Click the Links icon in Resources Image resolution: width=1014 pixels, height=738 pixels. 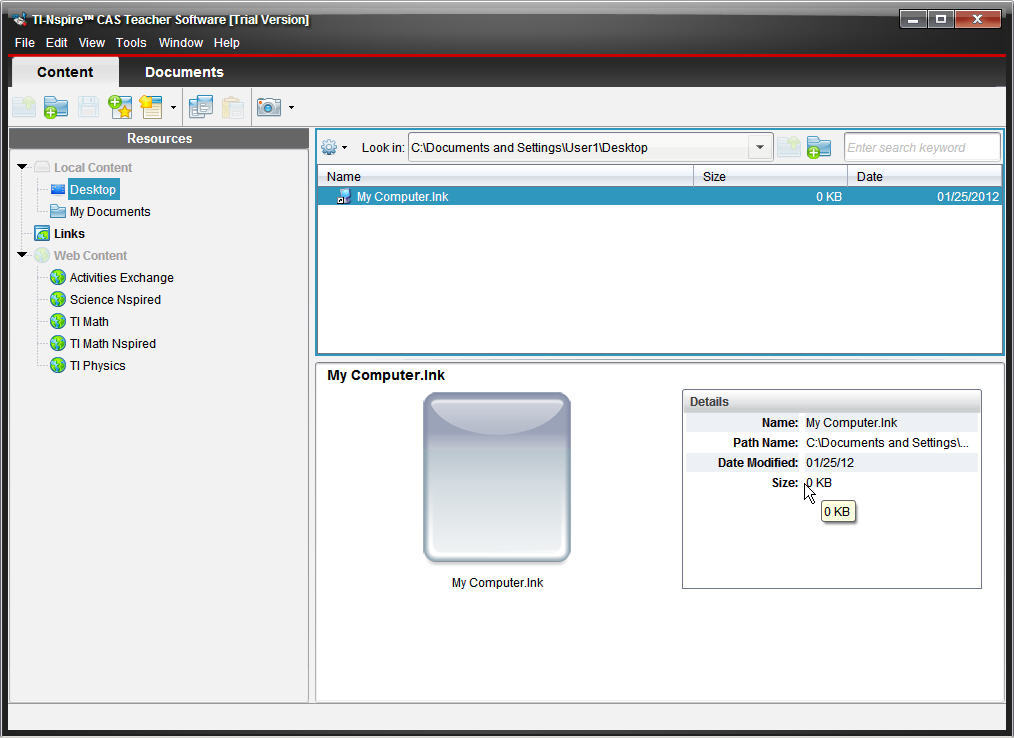pyautogui.click(x=42, y=233)
